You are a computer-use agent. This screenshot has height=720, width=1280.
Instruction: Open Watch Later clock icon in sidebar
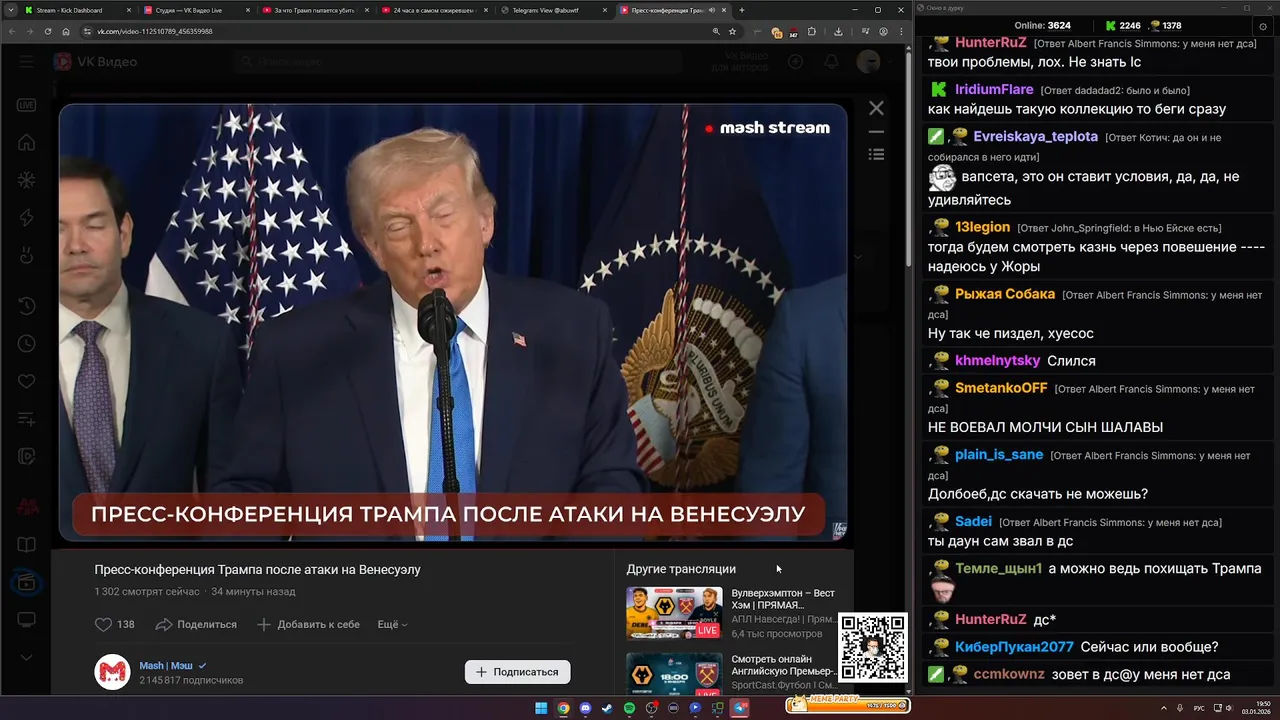coord(26,344)
